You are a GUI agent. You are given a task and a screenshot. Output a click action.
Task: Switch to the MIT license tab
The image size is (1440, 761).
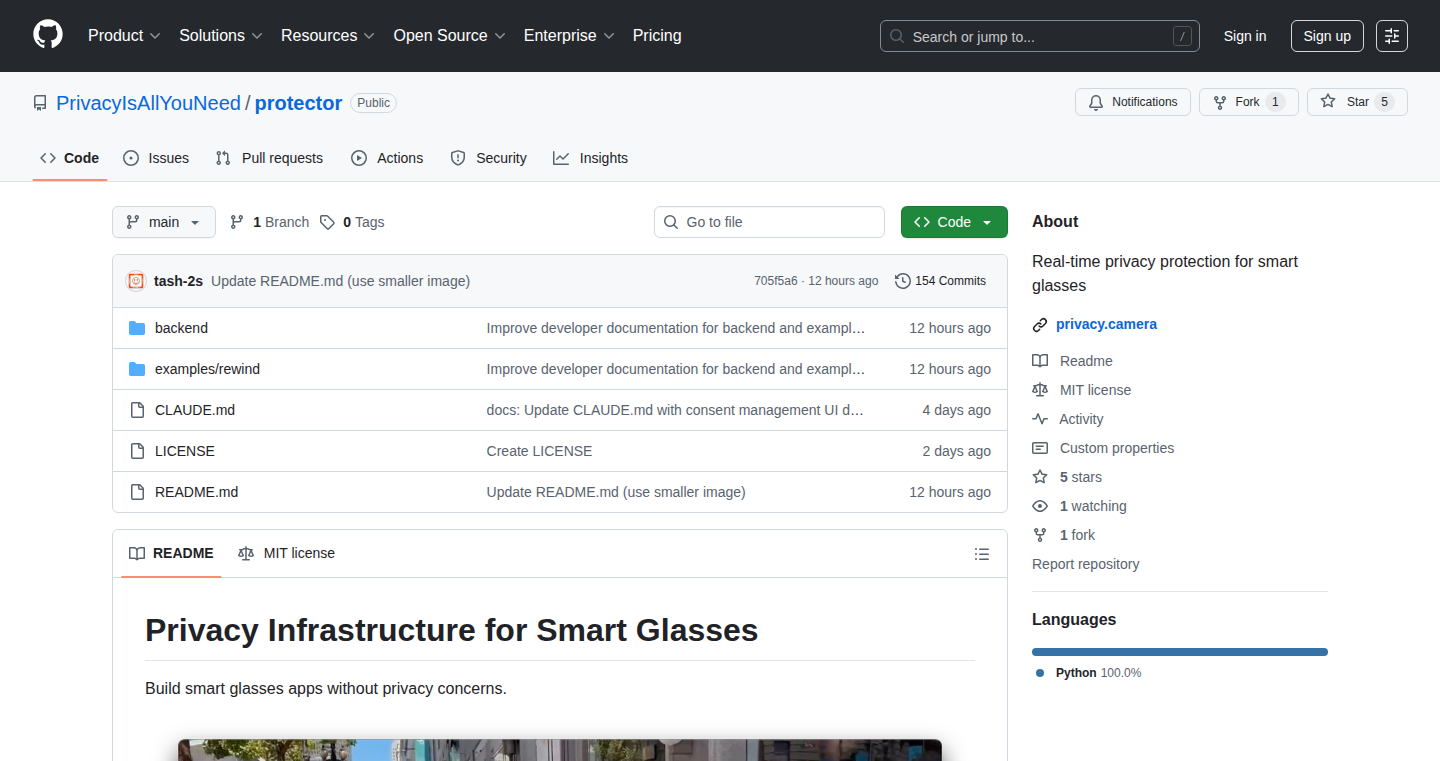286,553
